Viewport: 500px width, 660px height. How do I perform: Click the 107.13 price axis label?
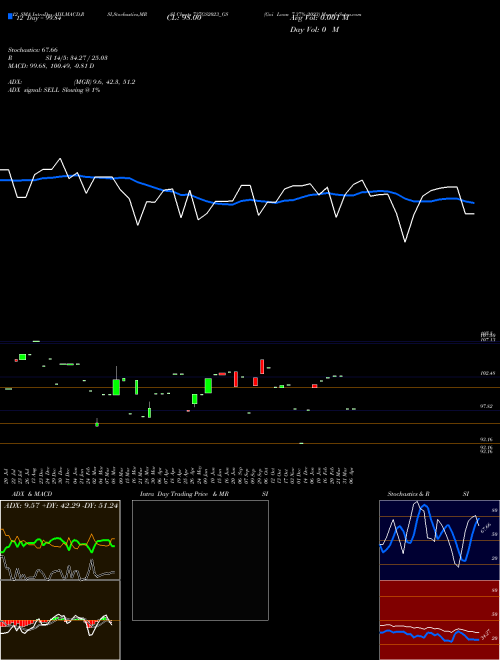(487, 339)
